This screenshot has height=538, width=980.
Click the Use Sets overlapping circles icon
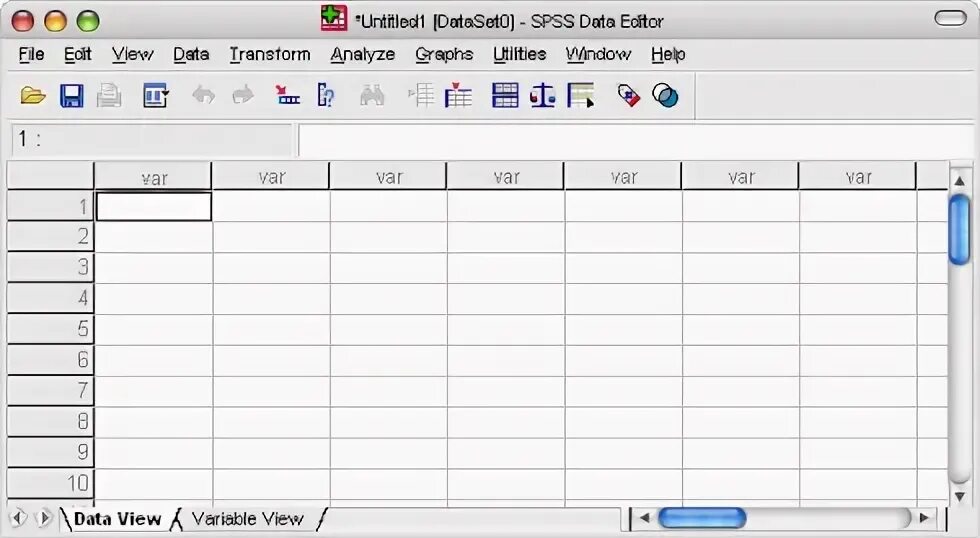(665, 96)
